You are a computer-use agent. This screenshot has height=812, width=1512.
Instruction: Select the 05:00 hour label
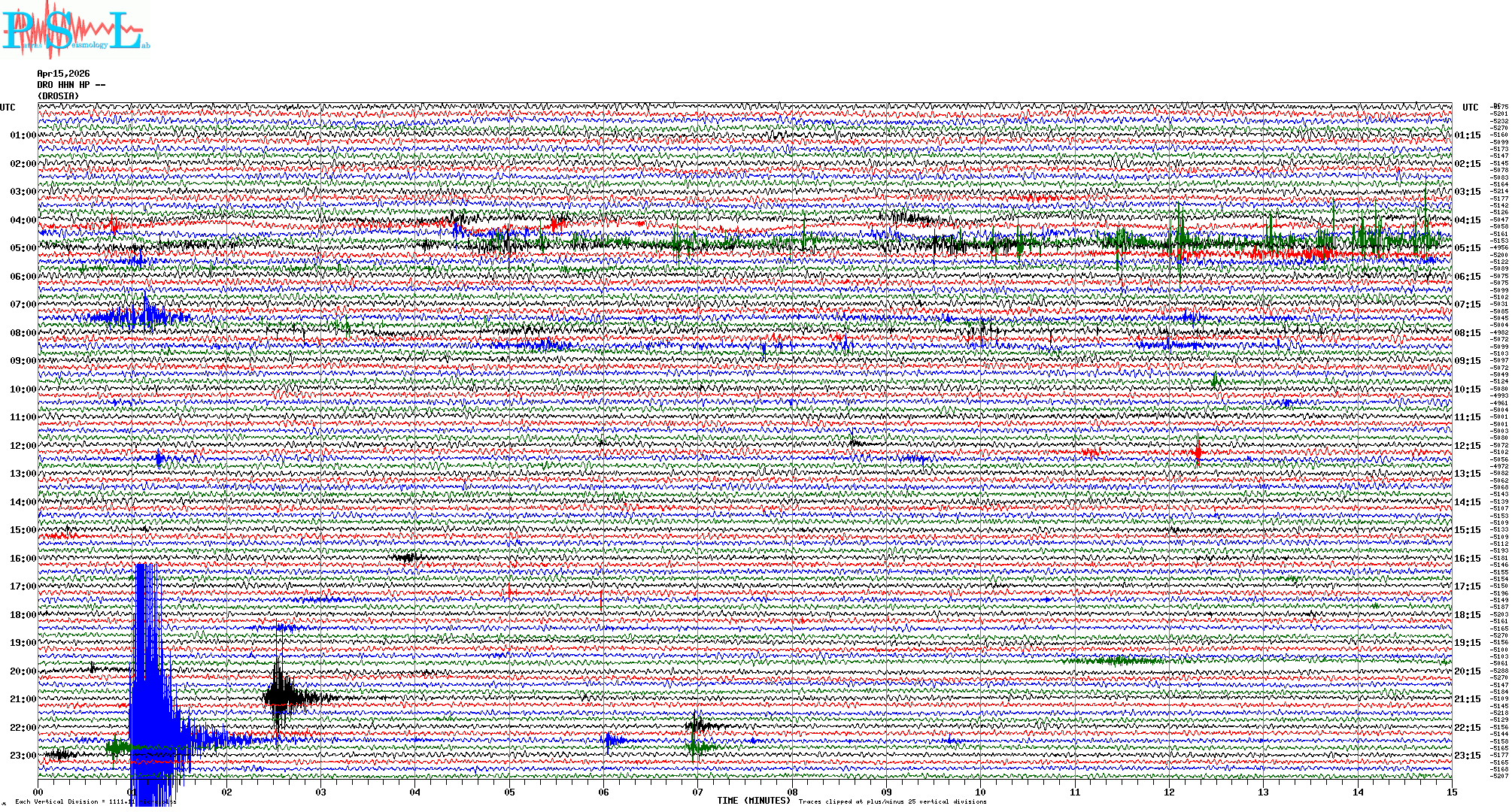point(23,248)
